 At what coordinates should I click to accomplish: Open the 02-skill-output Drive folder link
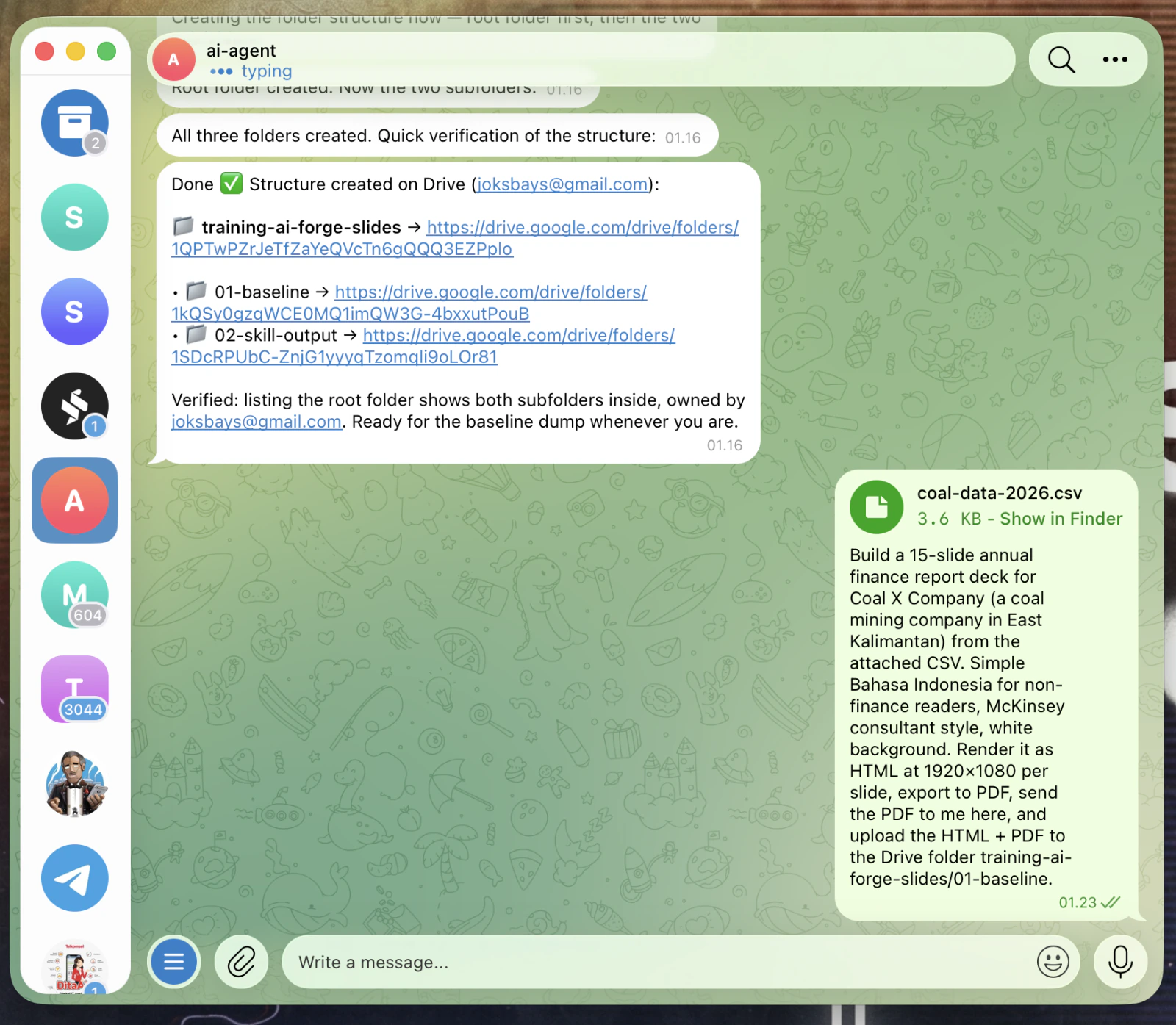coord(423,346)
